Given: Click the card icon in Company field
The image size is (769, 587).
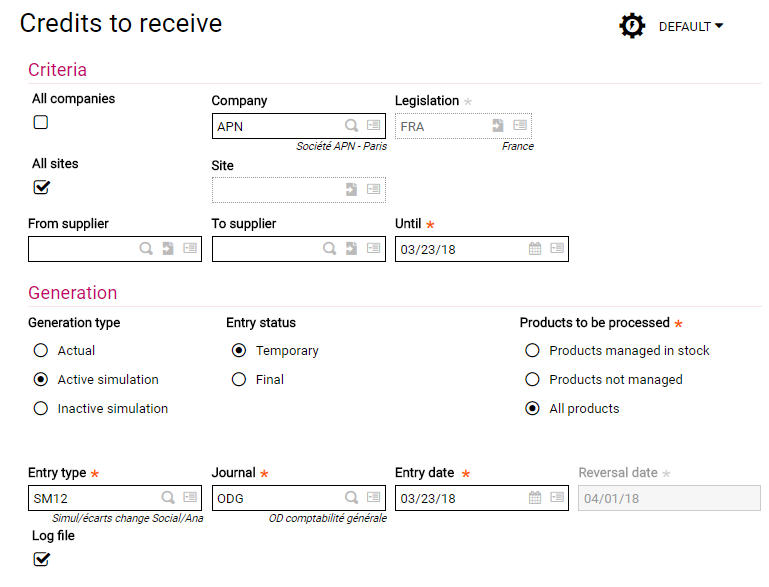Looking at the screenshot, I should (373, 126).
